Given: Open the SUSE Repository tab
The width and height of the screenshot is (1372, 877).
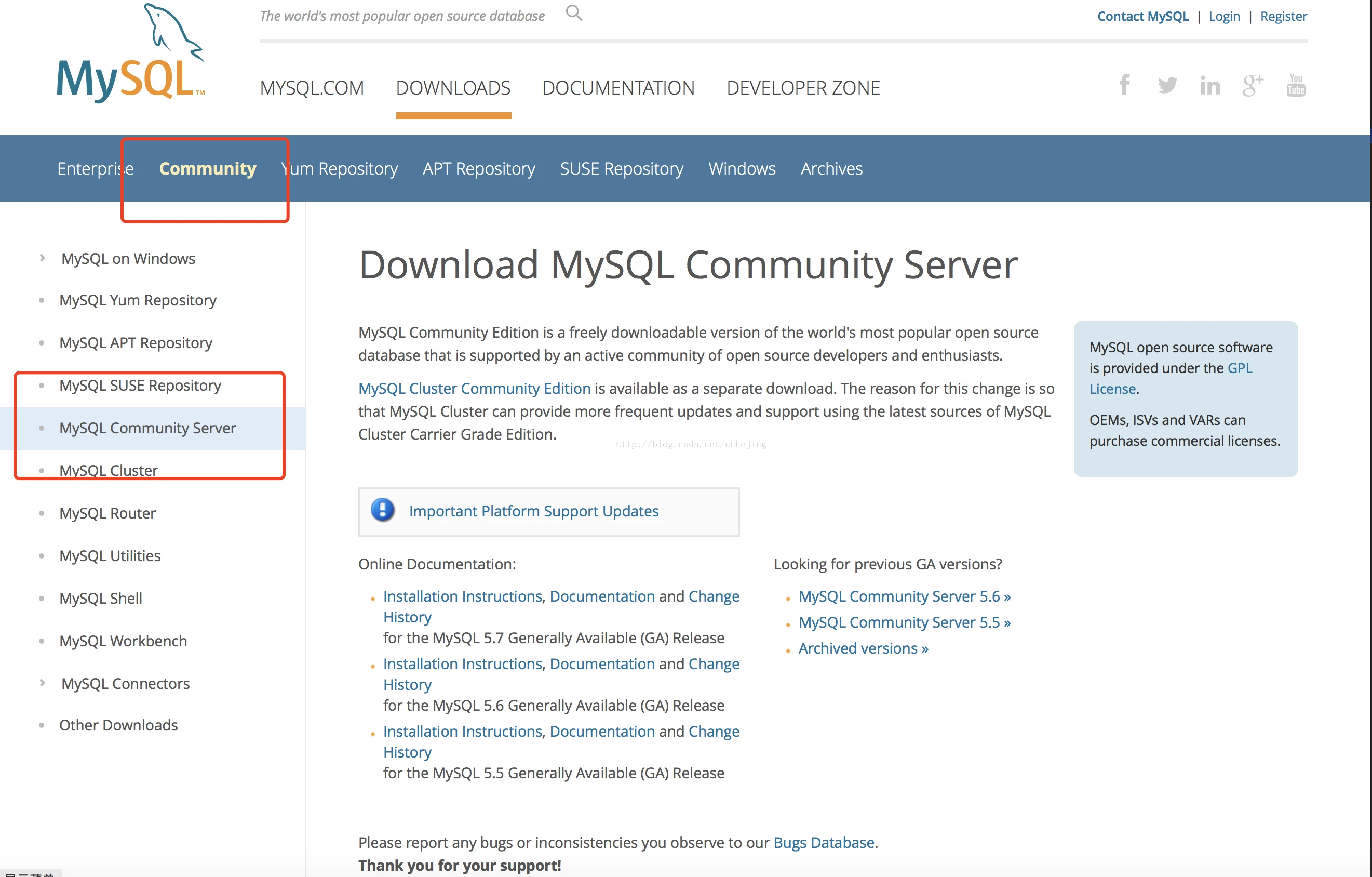Looking at the screenshot, I should click(x=622, y=168).
